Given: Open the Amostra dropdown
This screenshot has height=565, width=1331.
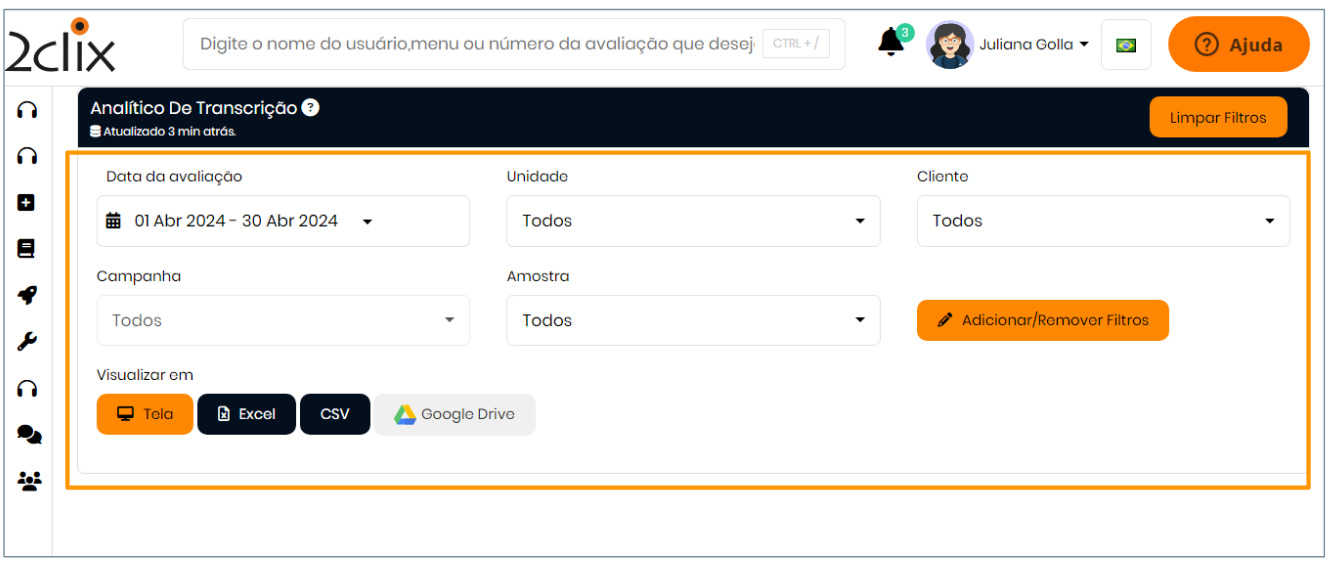Looking at the screenshot, I should 693,320.
